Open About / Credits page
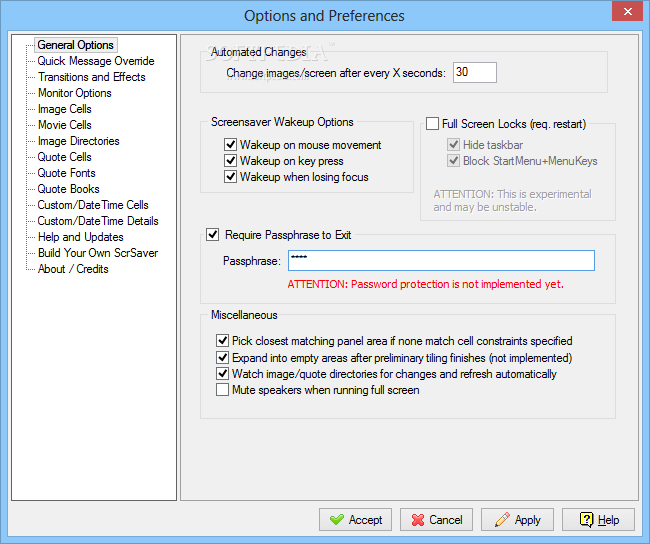650x544 pixels. (x=73, y=269)
